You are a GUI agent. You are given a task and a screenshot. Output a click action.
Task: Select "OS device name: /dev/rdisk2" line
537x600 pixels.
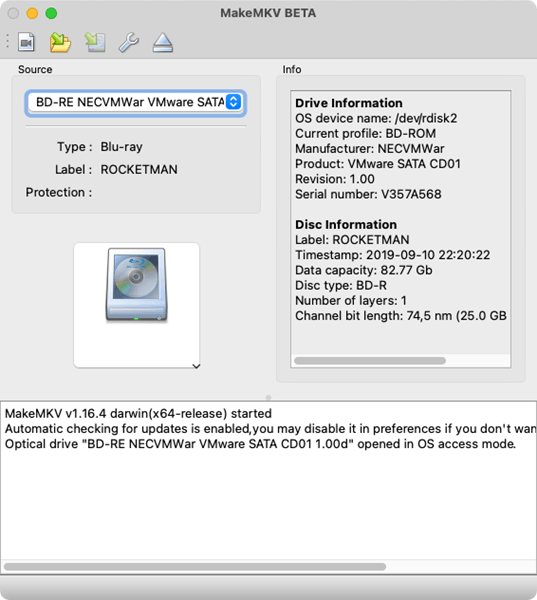pyautogui.click(x=376, y=118)
